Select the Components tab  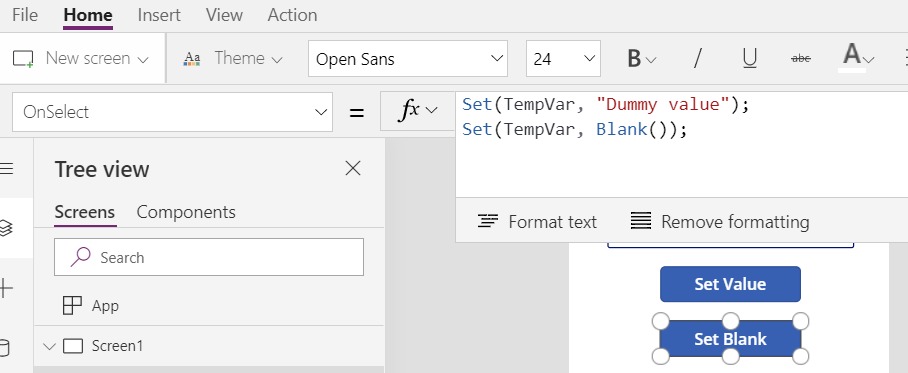click(186, 212)
